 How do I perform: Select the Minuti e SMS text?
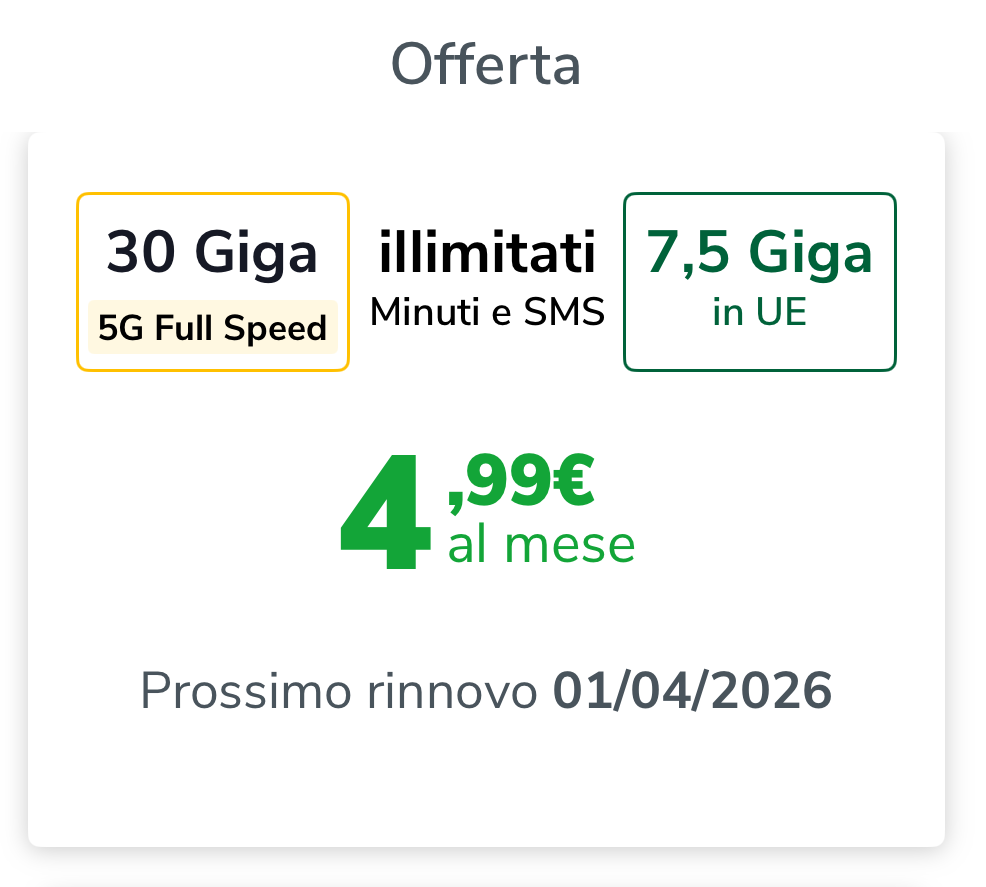pyautogui.click(x=487, y=313)
